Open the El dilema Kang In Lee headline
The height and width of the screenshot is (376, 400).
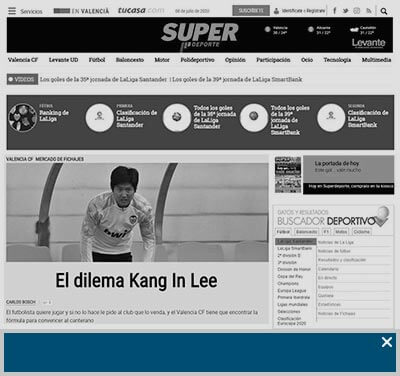click(x=136, y=280)
